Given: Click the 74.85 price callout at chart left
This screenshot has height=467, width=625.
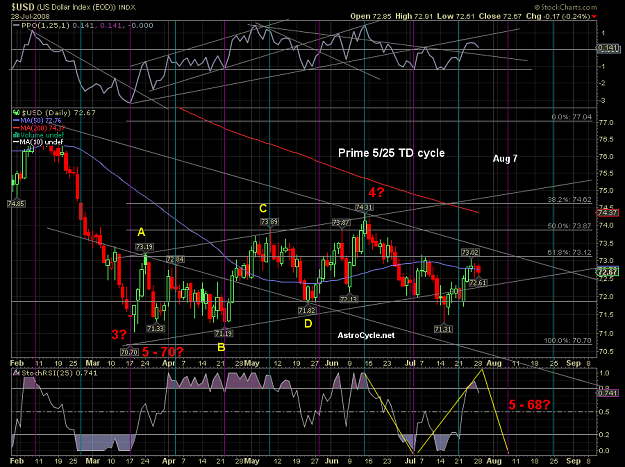Looking at the screenshot, I should pyautogui.click(x=16, y=204).
